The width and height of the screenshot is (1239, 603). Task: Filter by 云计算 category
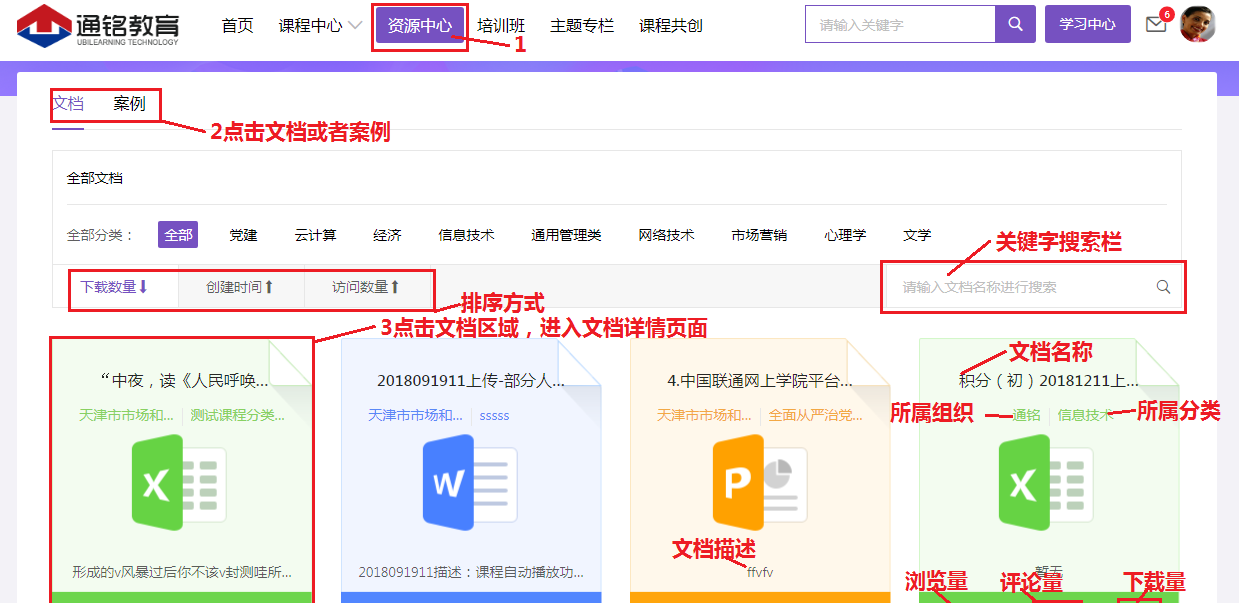pos(315,235)
